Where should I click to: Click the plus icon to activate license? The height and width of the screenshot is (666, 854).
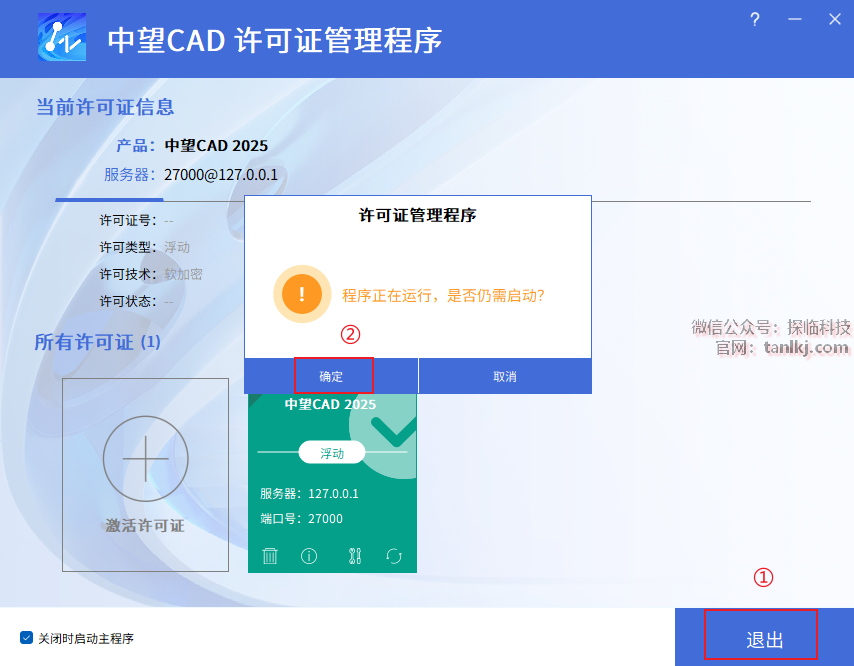pos(145,459)
